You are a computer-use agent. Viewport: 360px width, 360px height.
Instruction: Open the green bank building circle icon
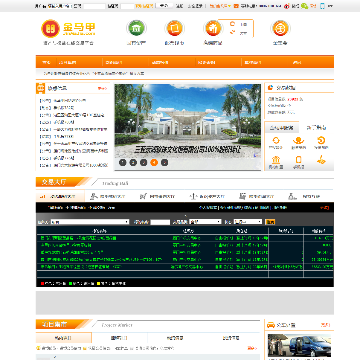click(x=136, y=28)
